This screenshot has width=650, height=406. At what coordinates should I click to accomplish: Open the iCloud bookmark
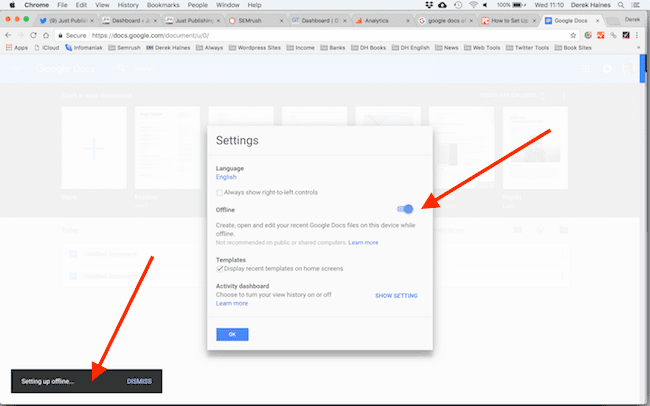(x=47, y=48)
